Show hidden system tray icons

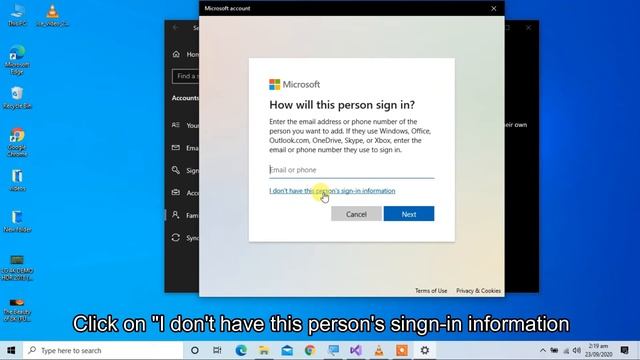542,351
